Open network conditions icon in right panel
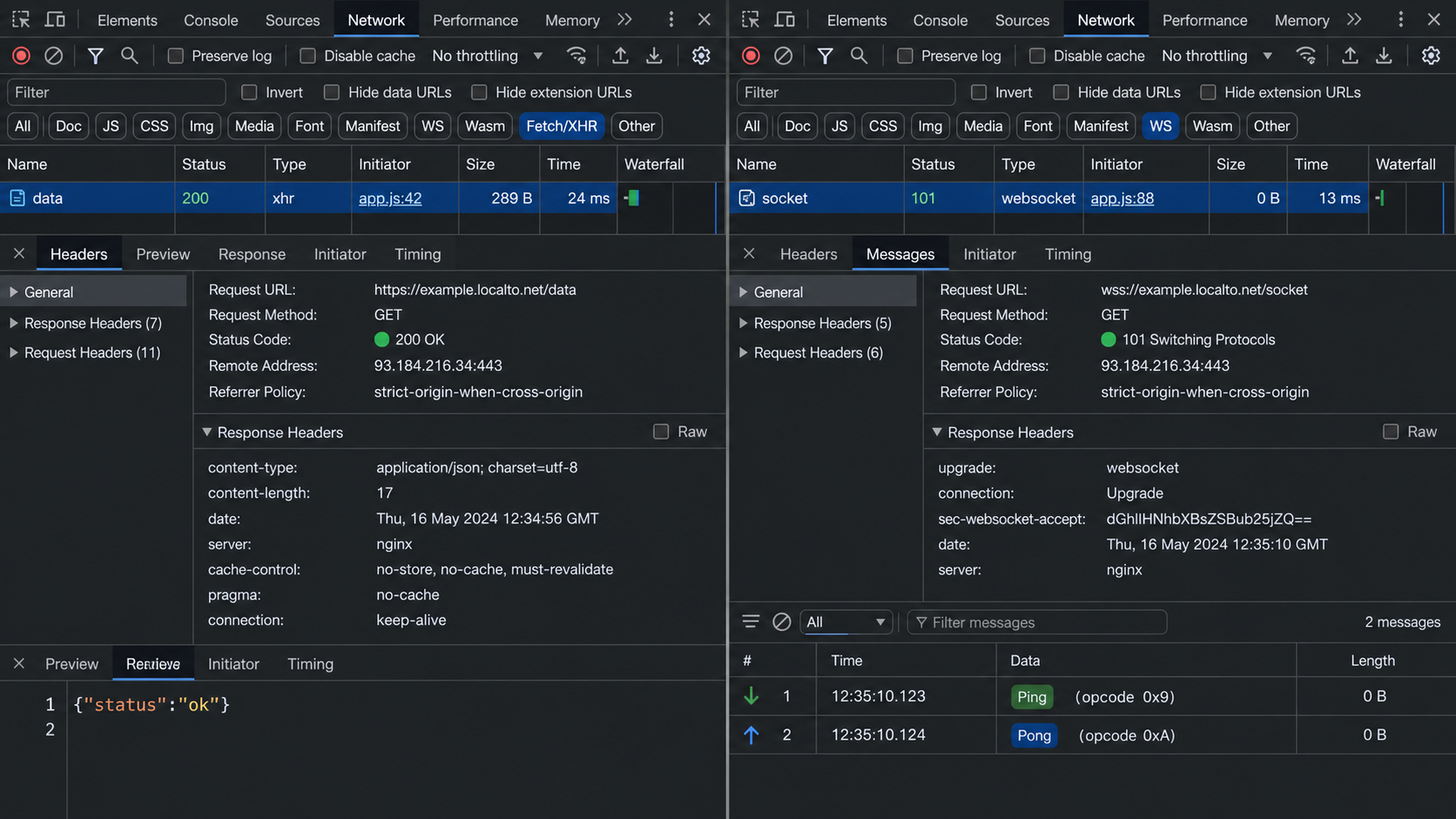 pos(1306,56)
